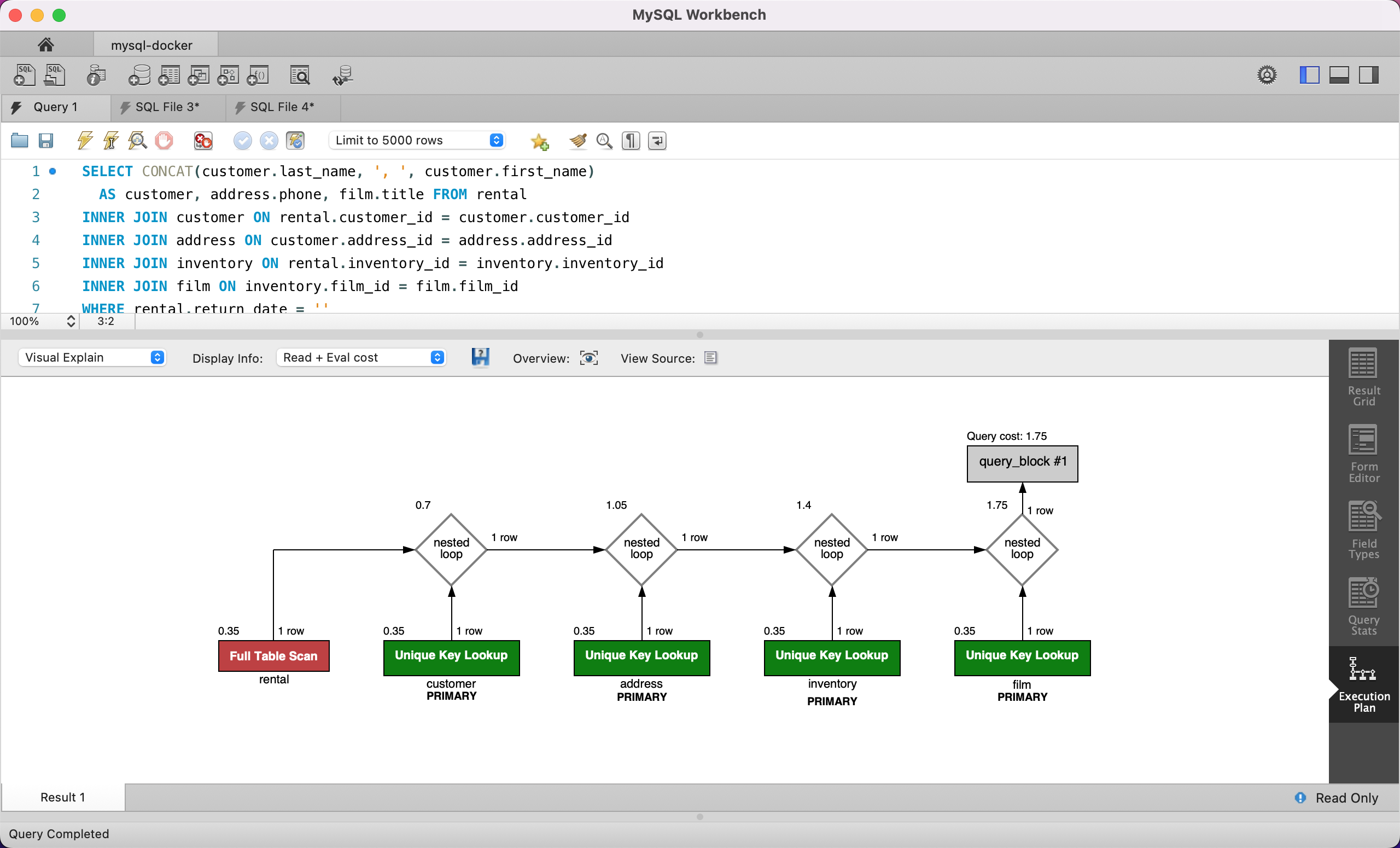Create a new SQL query tab
The width and height of the screenshot is (1400, 848).
pos(24,74)
